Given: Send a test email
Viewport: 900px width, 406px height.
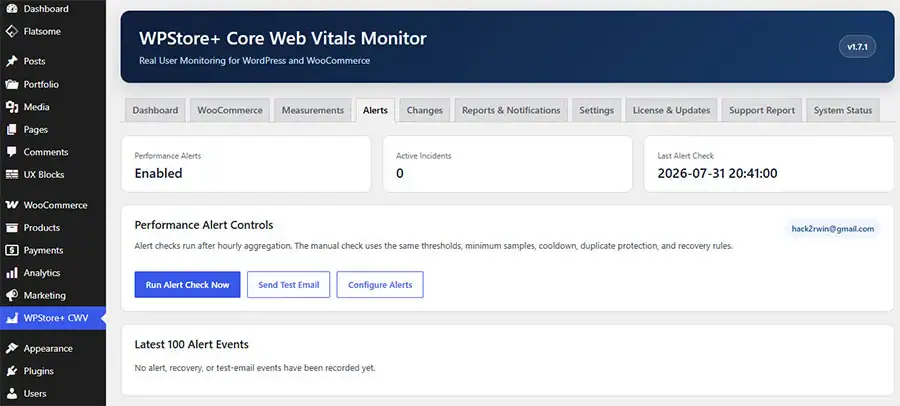Looking at the screenshot, I should pos(288,285).
